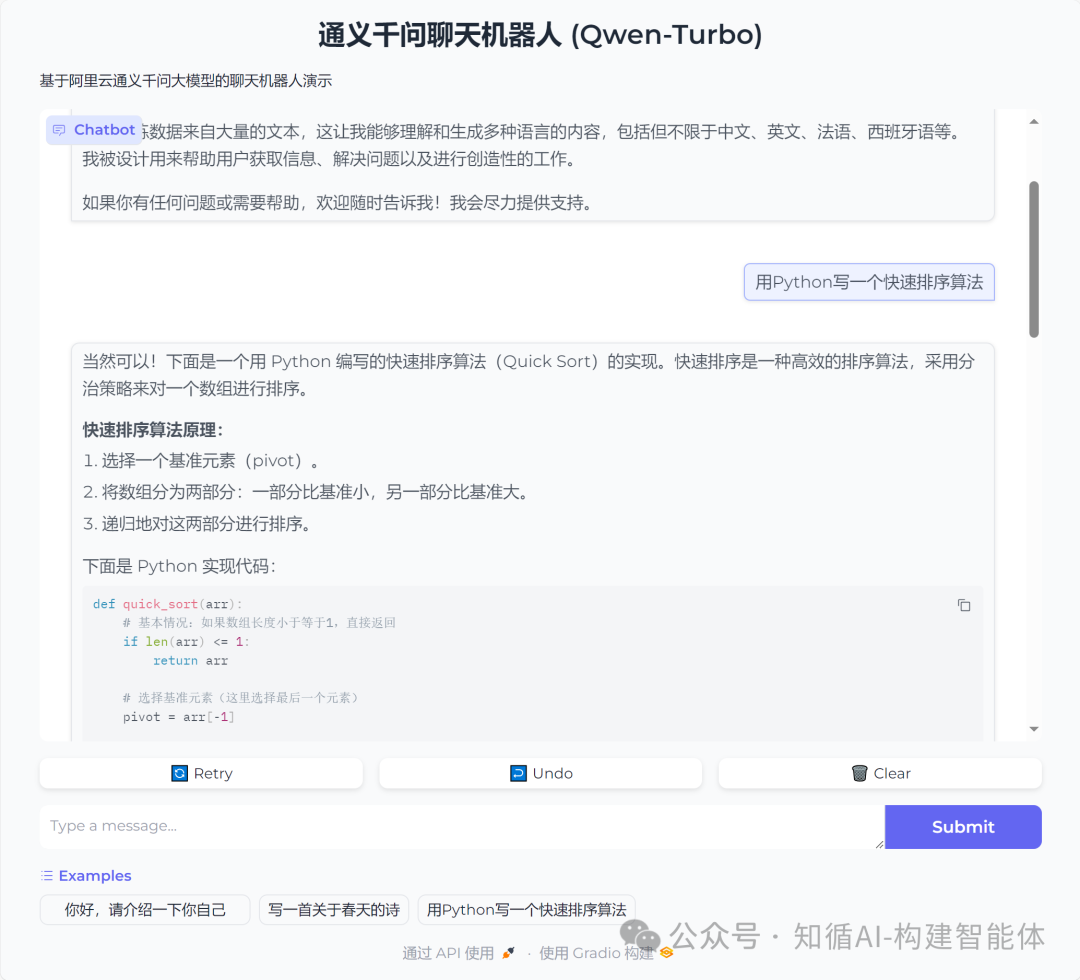Click the code line pivot = arr[-1]

pyautogui.click(x=179, y=717)
